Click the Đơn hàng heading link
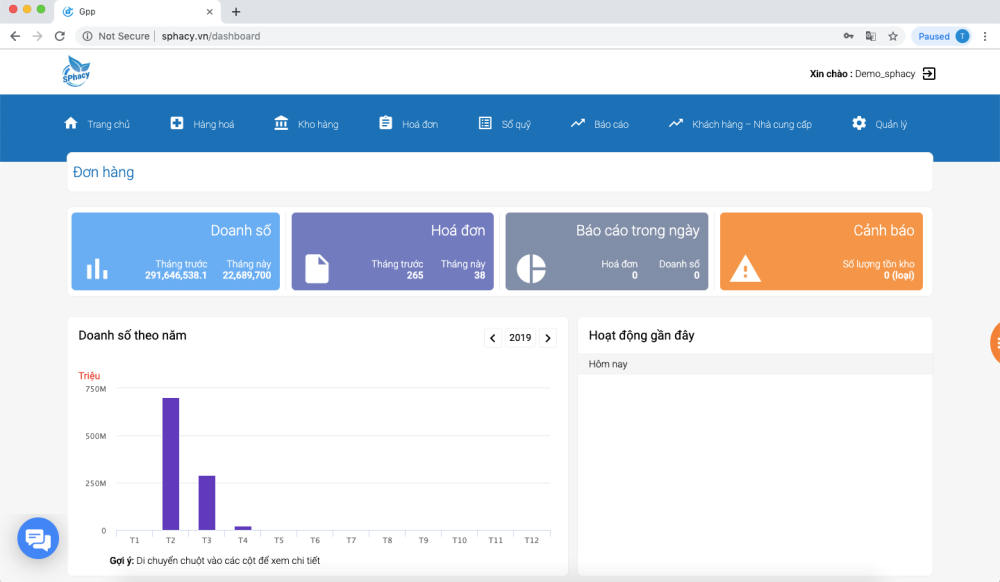This screenshot has height=582, width=1000. pyautogui.click(x=103, y=172)
